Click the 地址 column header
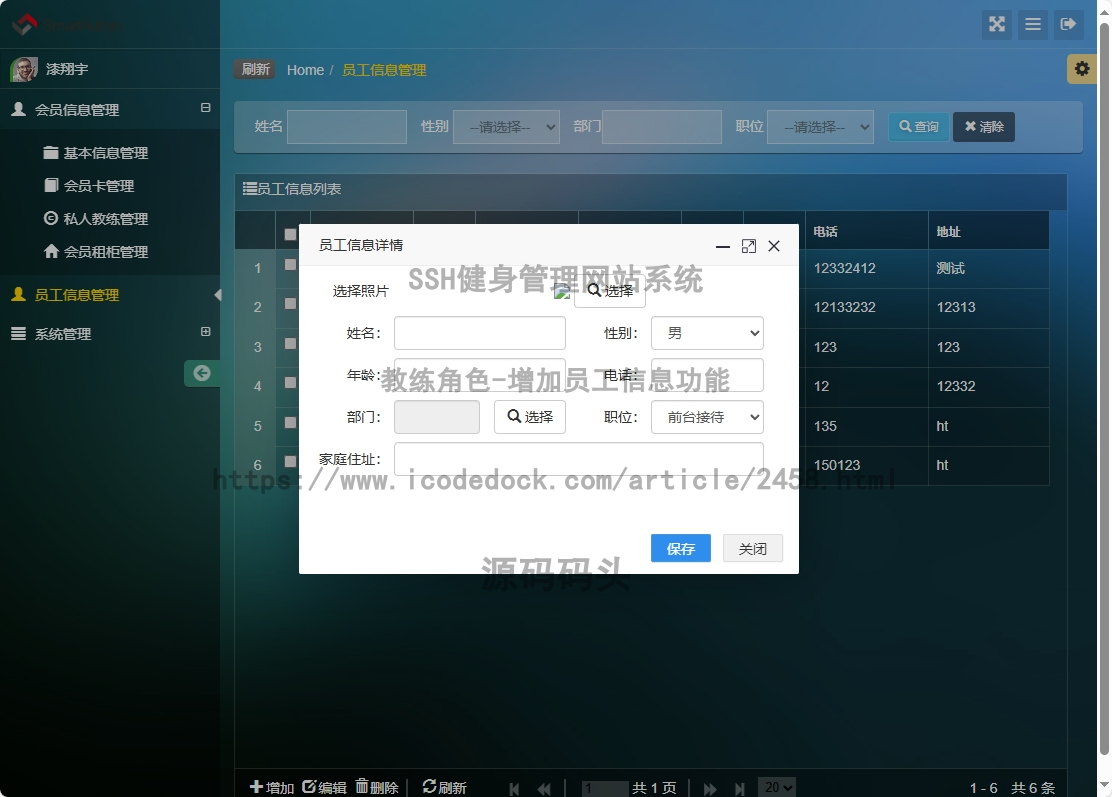 point(989,230)
